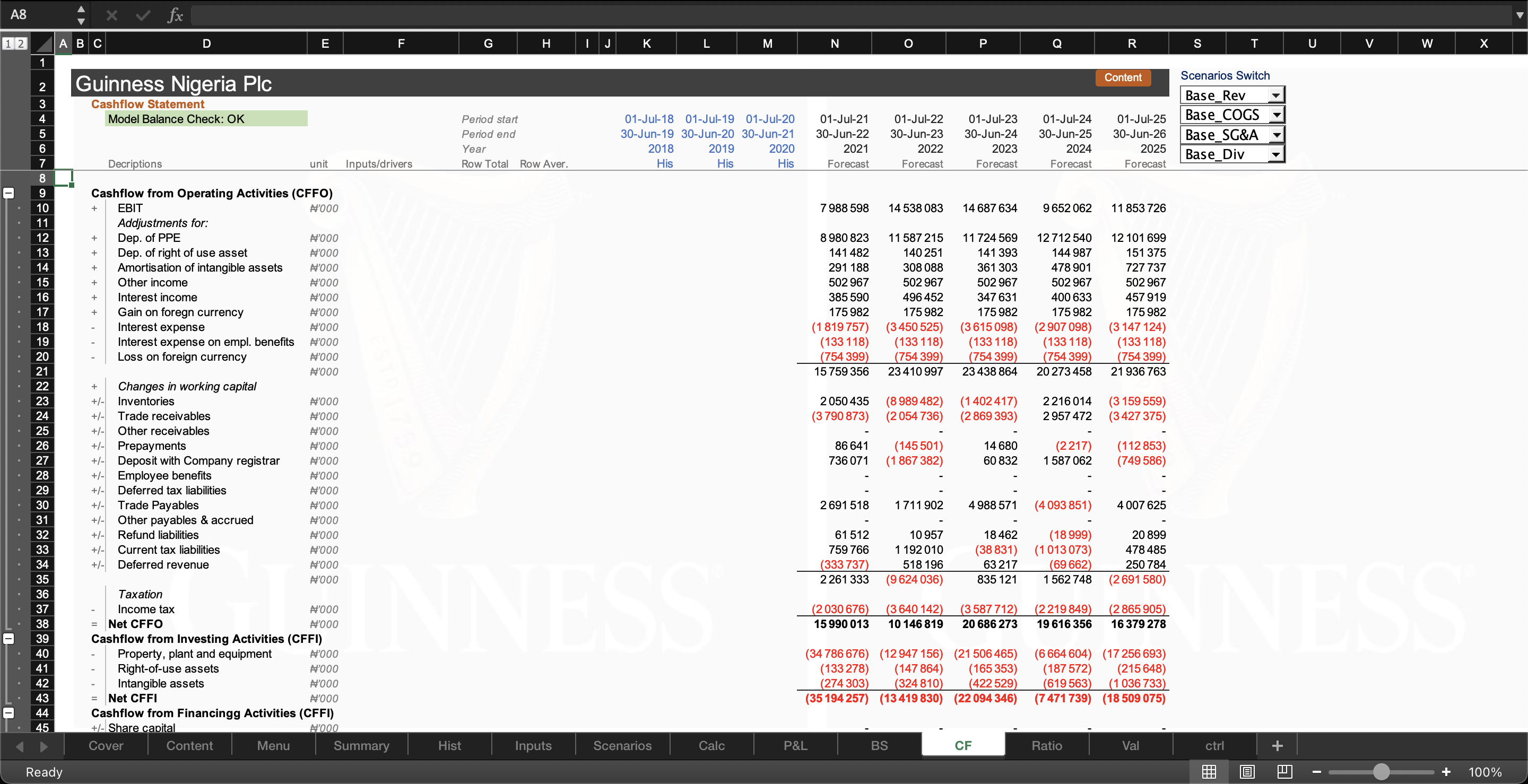1528x784 pixels.
Task: Open the ctrl sheet tab
Action: tap(1214, 745)
